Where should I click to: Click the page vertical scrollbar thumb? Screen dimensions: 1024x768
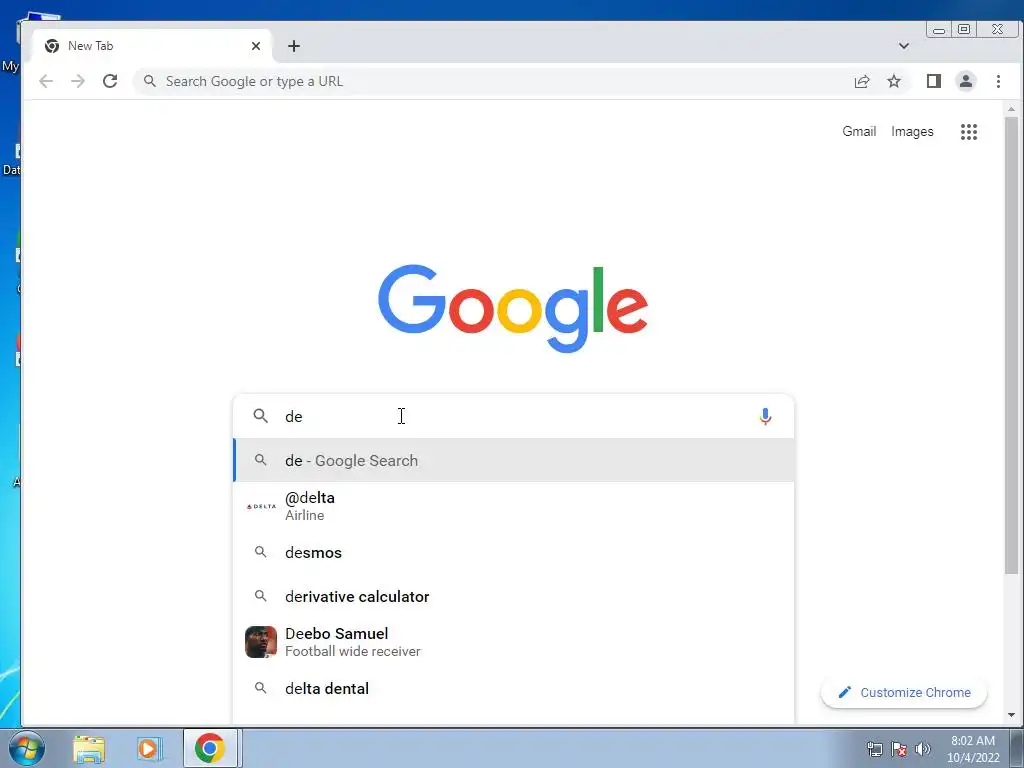(1012, 345)
